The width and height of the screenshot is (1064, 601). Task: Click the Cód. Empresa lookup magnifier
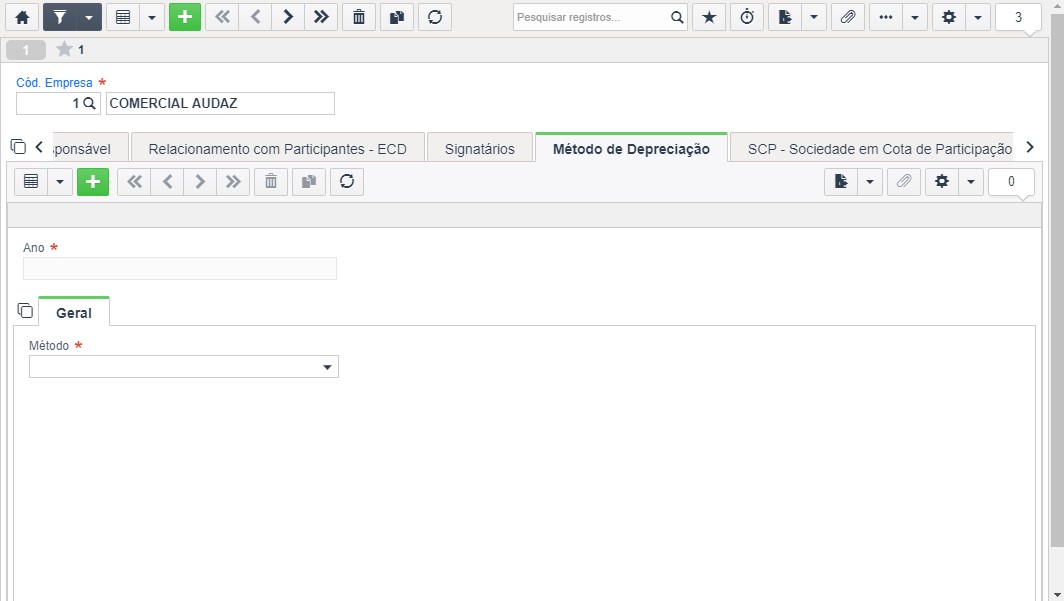point(89,104)
